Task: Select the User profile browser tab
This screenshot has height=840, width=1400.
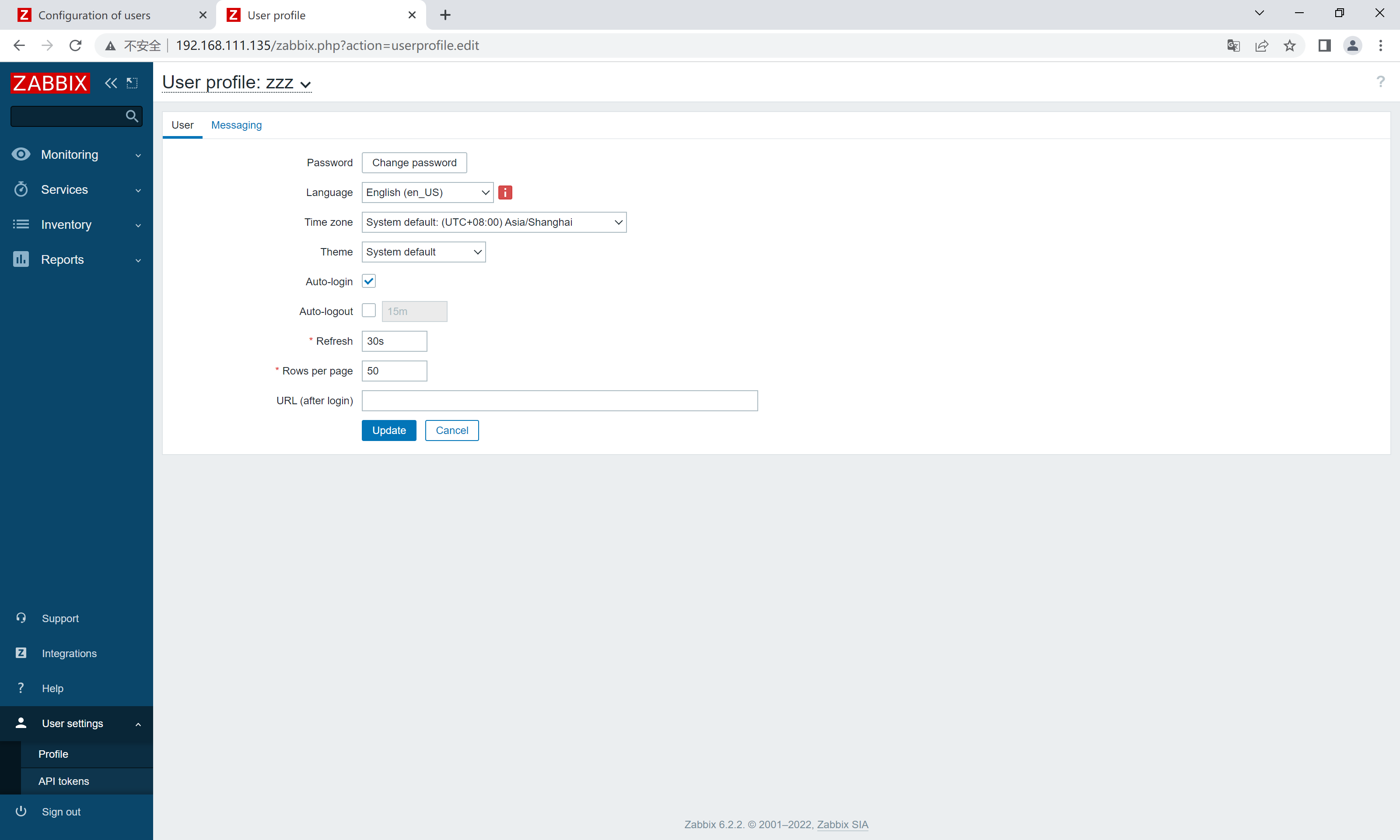Action: (321, 15)
